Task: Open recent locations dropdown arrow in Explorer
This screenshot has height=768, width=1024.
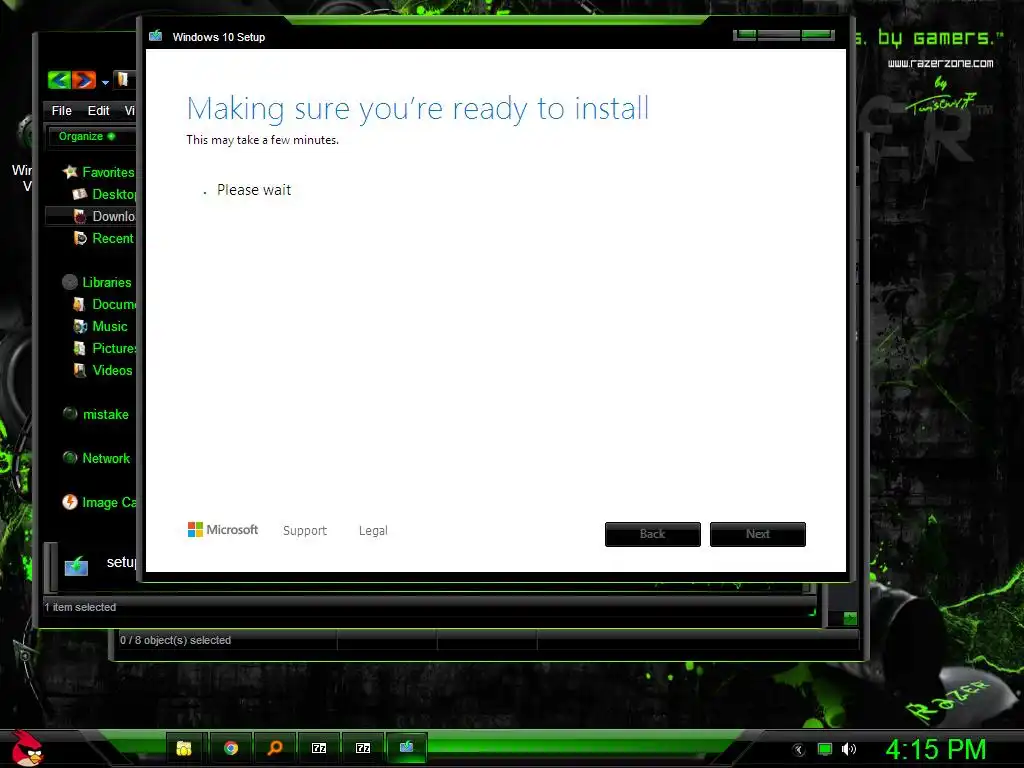Action: click(x=105, y=82)
